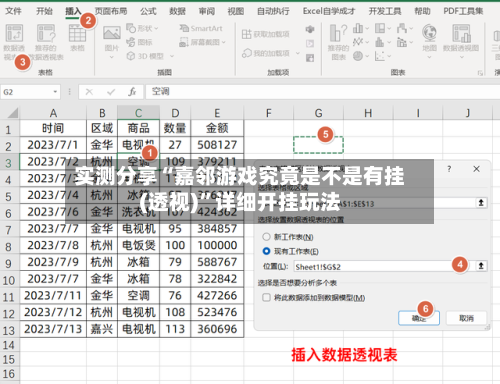Click the column chart icon in 图表 group
Image resolution: width=500 pixels, height=384 pixels.
(358, 28)
